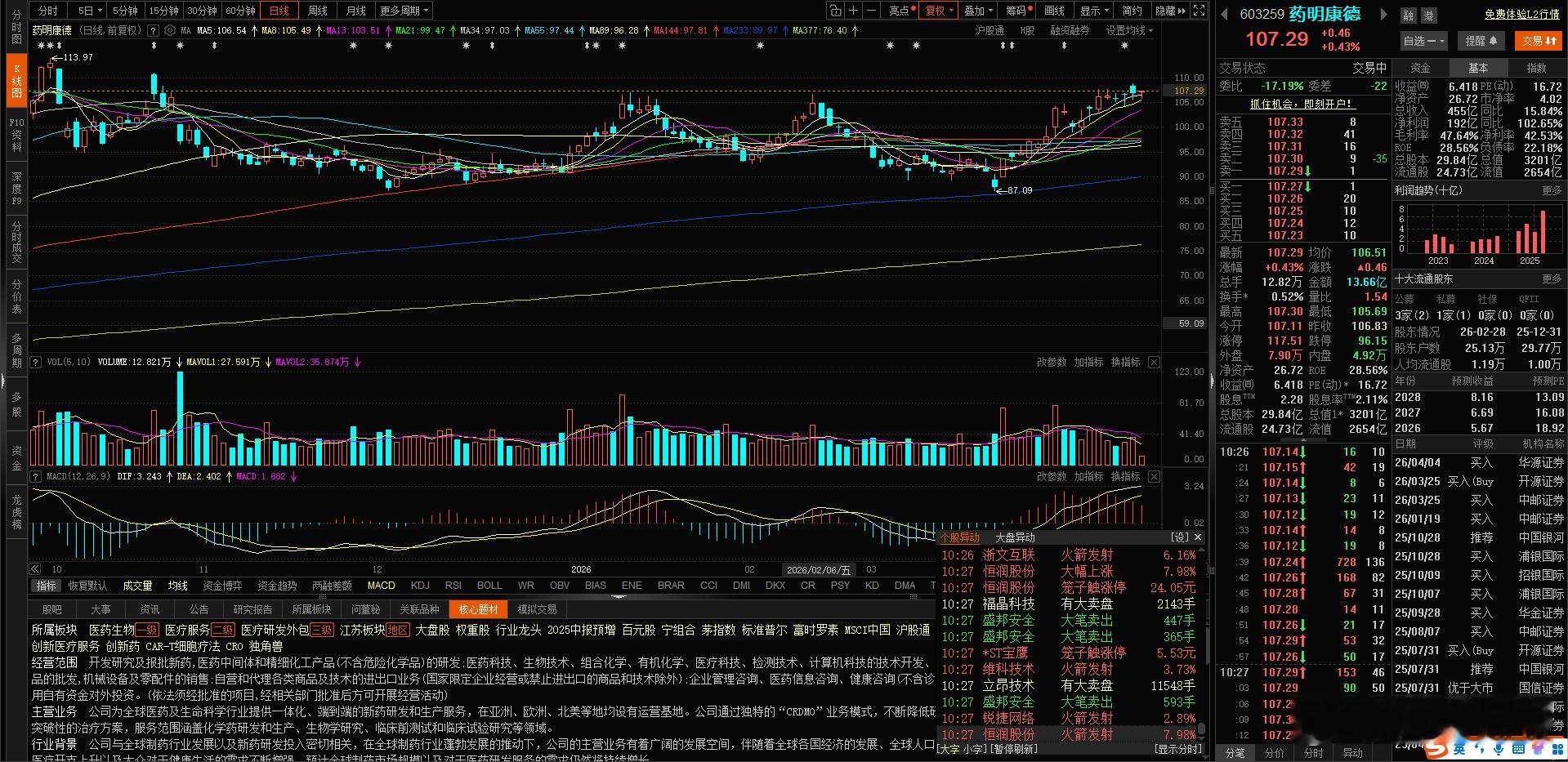
Task: Open 更多周期 dropdown
Action: coord(404,11)
